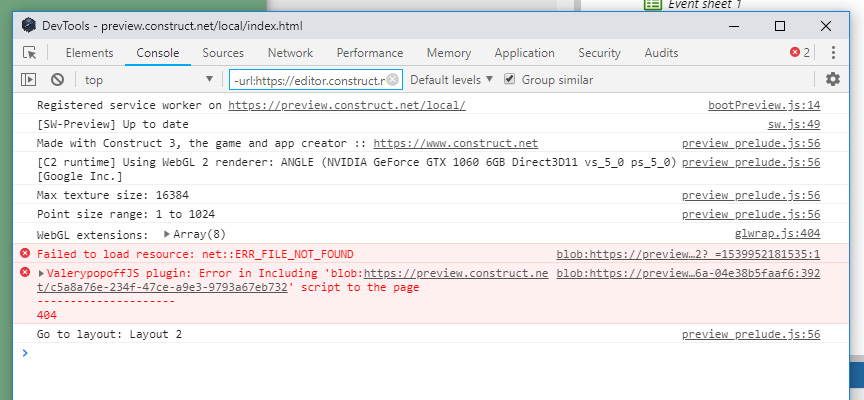This screenshot has height=400, width=864.
Task: Open blob link ending 04e38b5faaf6:392
Action: point(688,273)
